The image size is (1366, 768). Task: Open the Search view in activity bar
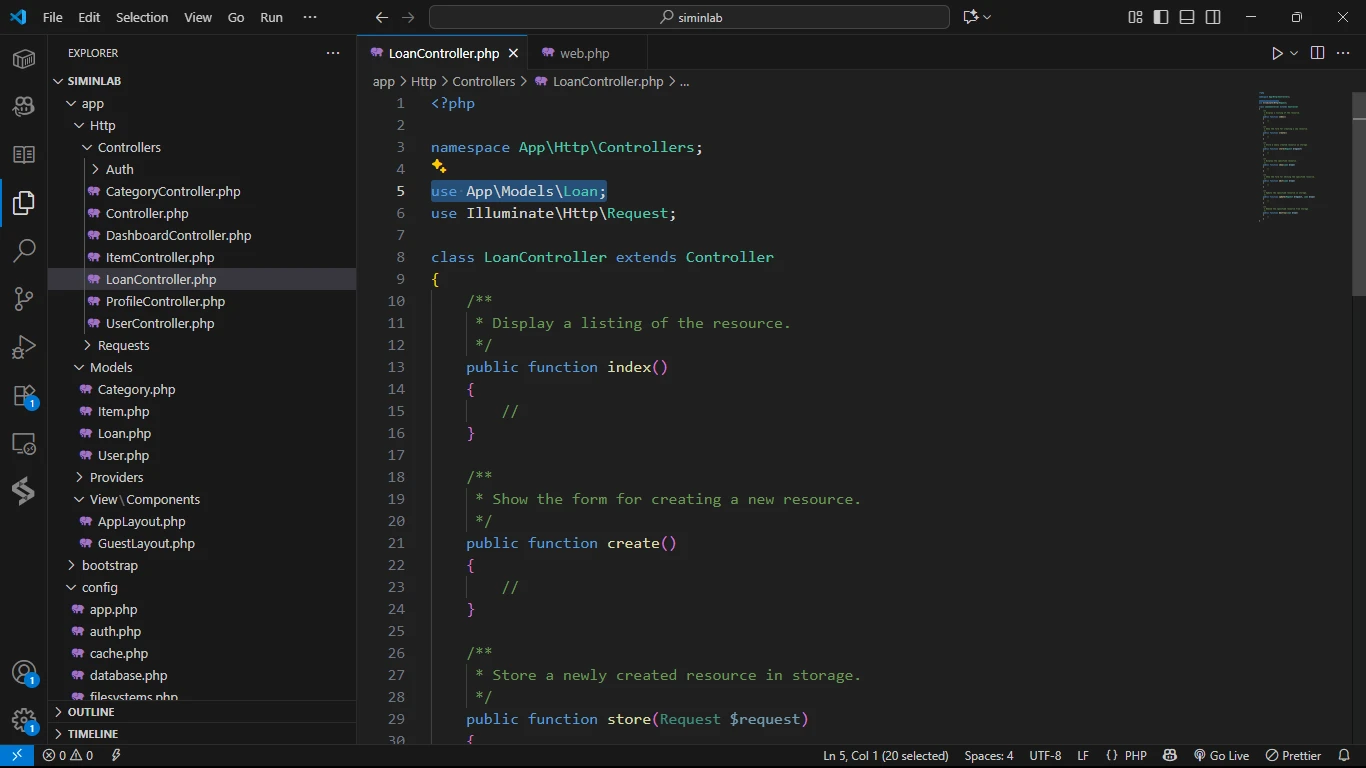[x=24, y=250]
